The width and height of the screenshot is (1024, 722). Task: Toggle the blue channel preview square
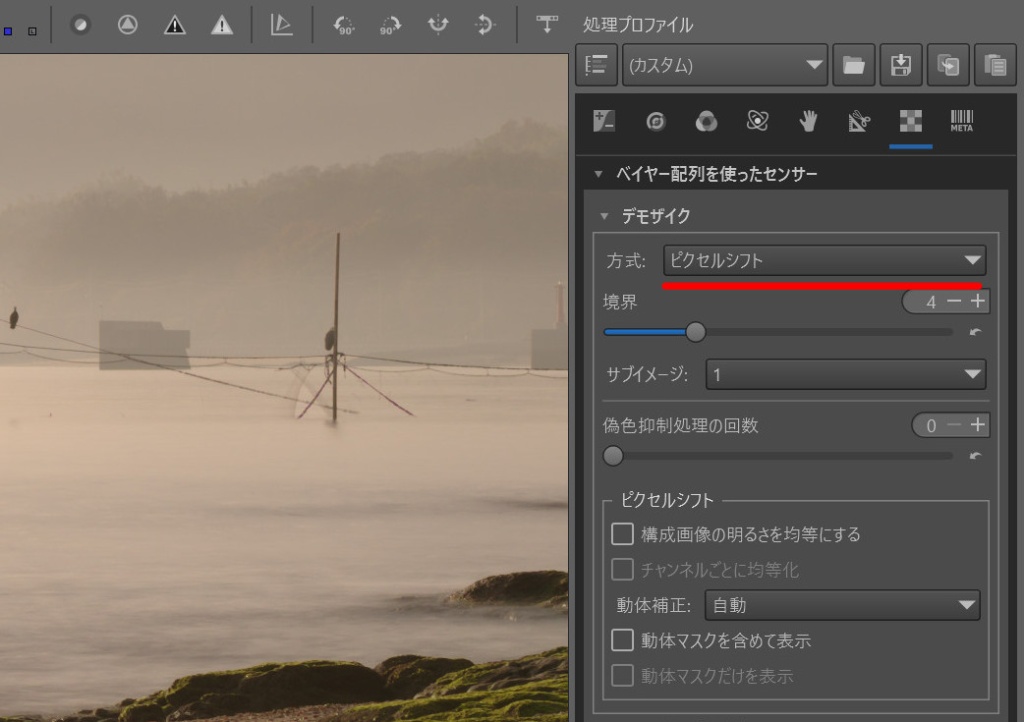pos(8,31)
